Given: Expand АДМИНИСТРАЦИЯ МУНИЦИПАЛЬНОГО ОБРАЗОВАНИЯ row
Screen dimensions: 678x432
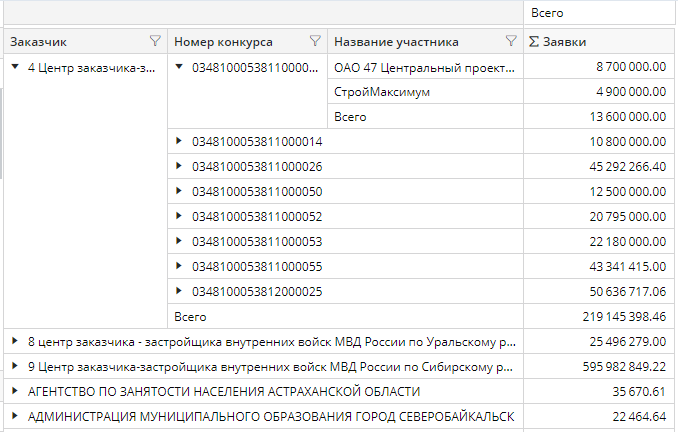Looking at the screenshot, I should [15, 416].
